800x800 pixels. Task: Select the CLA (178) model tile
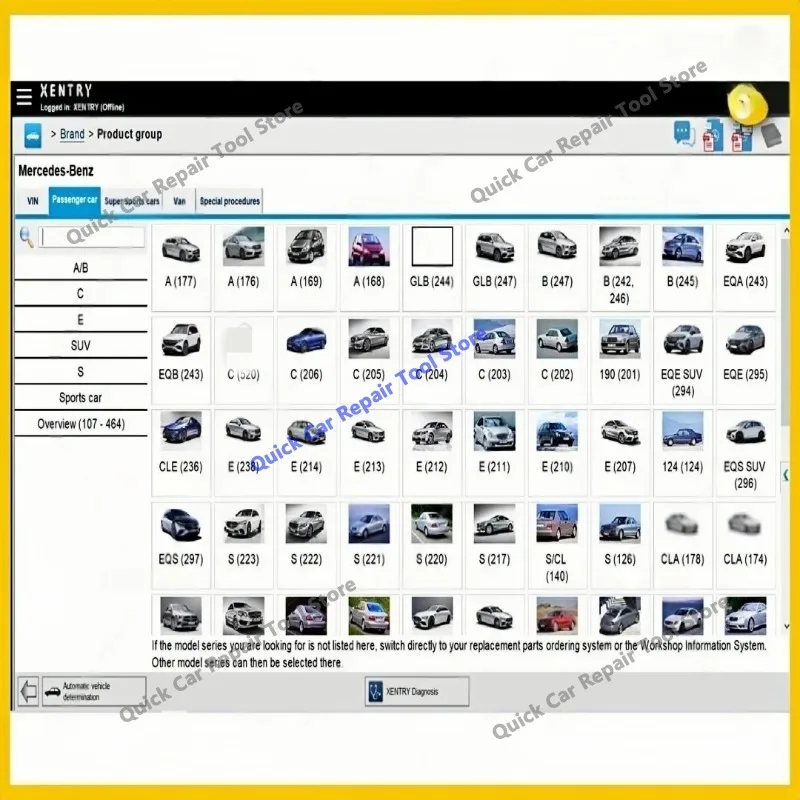(x=683, y=545)
